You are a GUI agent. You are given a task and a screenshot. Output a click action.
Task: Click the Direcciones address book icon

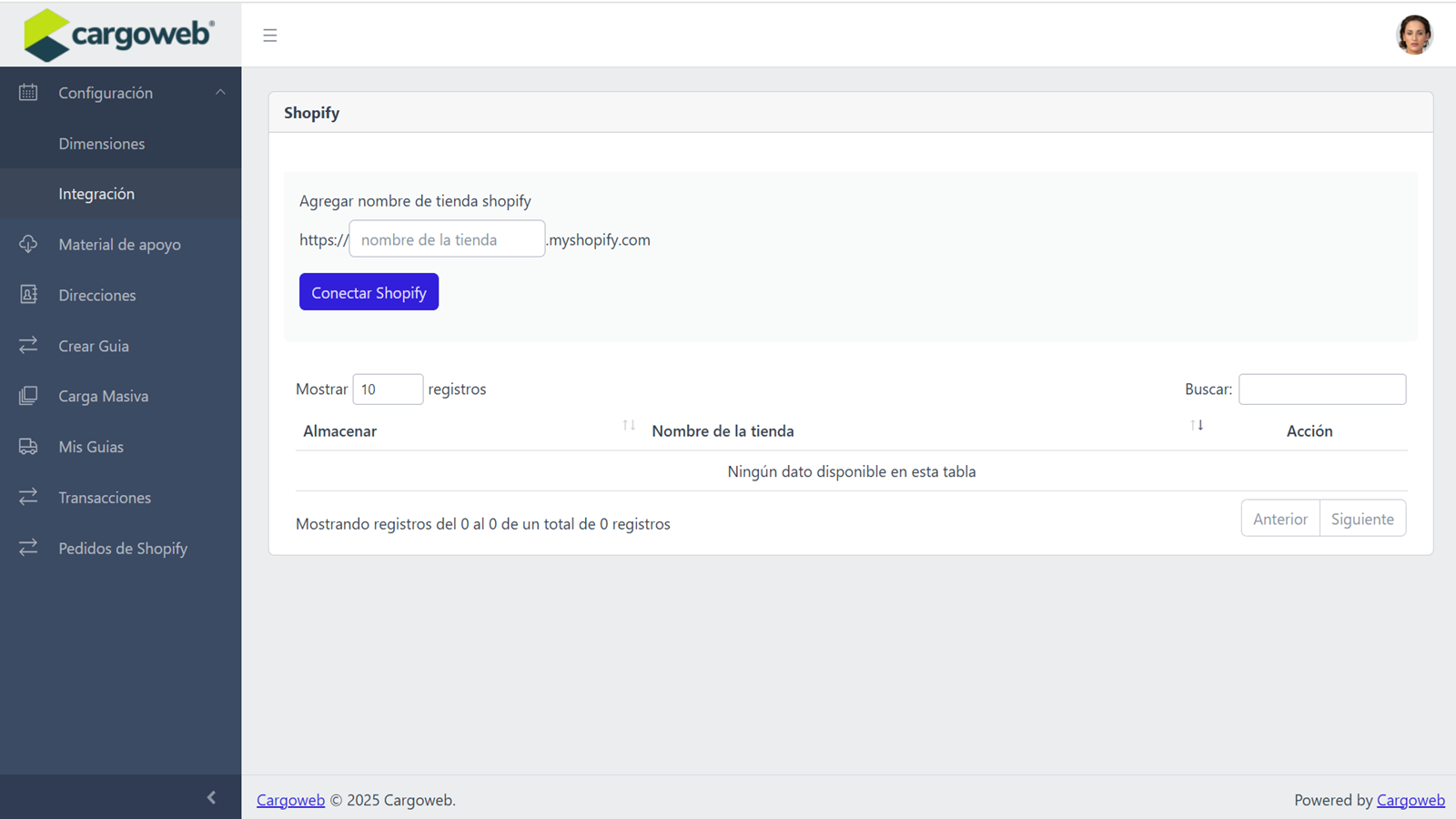tap(28, 294)
